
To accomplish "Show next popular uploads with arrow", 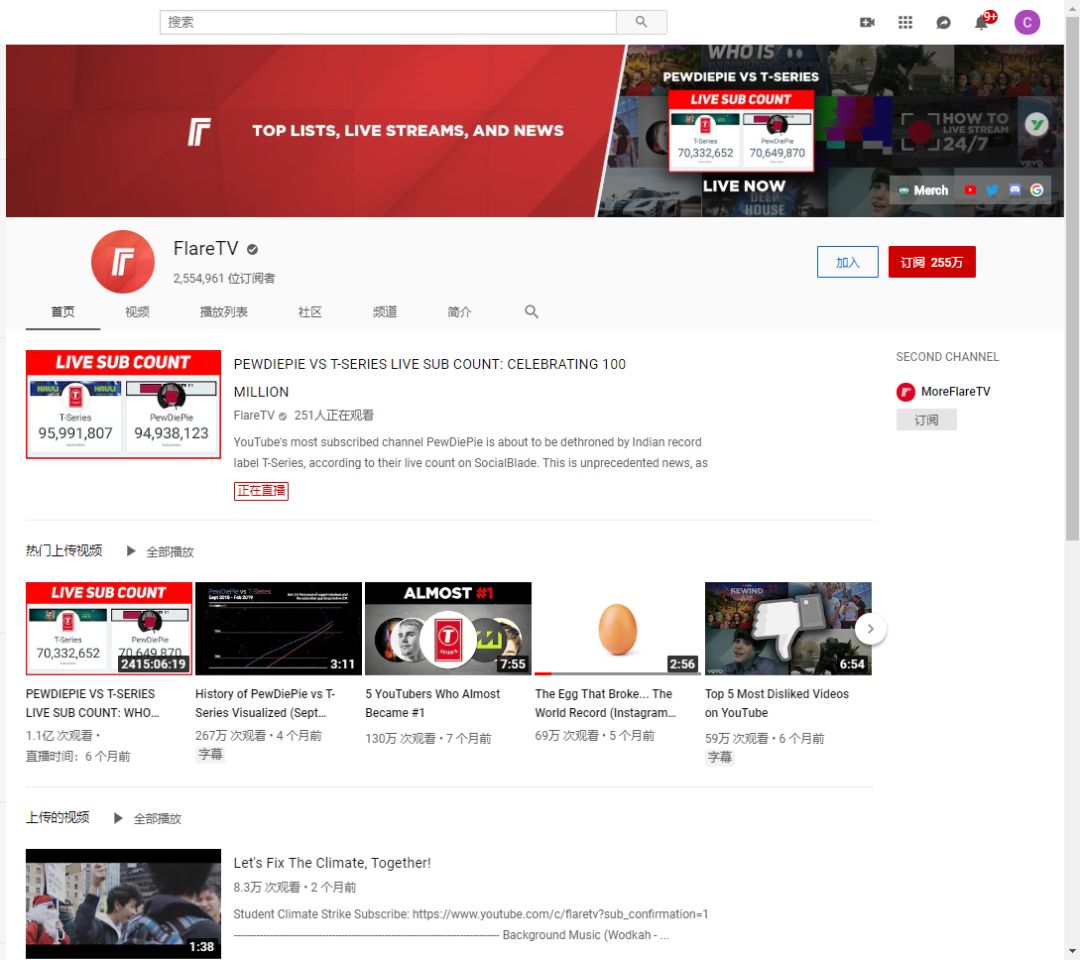I will click(870, 629).
